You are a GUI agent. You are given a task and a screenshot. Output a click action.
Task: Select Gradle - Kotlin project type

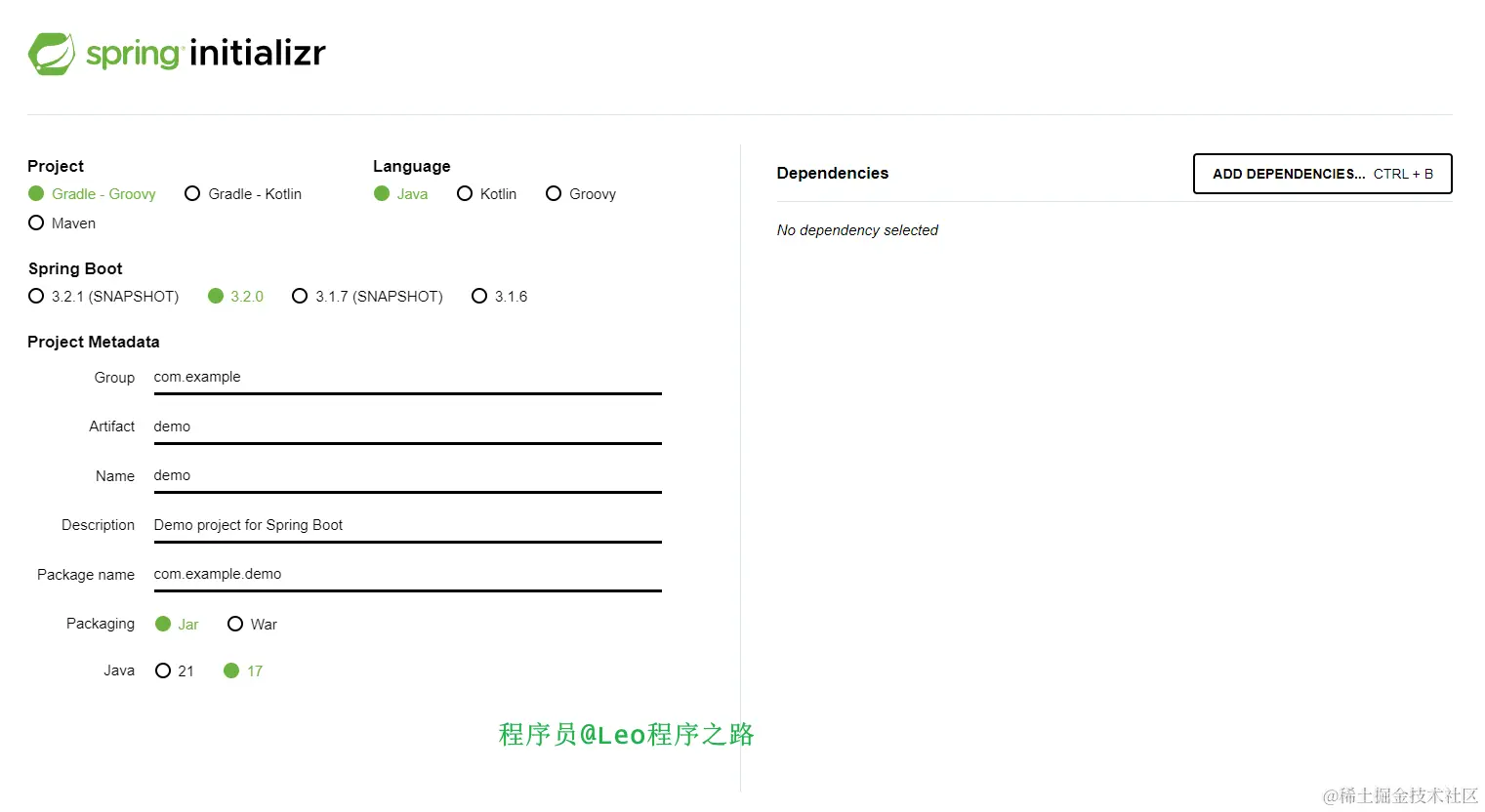(243, 194)
